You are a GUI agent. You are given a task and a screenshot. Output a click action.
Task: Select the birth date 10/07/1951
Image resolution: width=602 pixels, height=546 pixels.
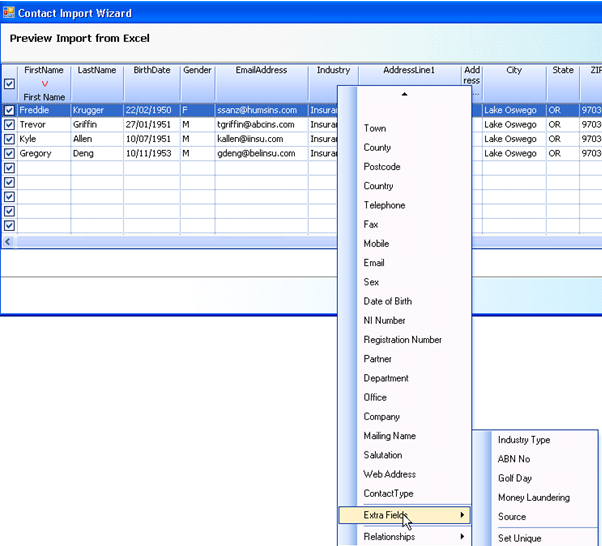click(x=152, y=139)
